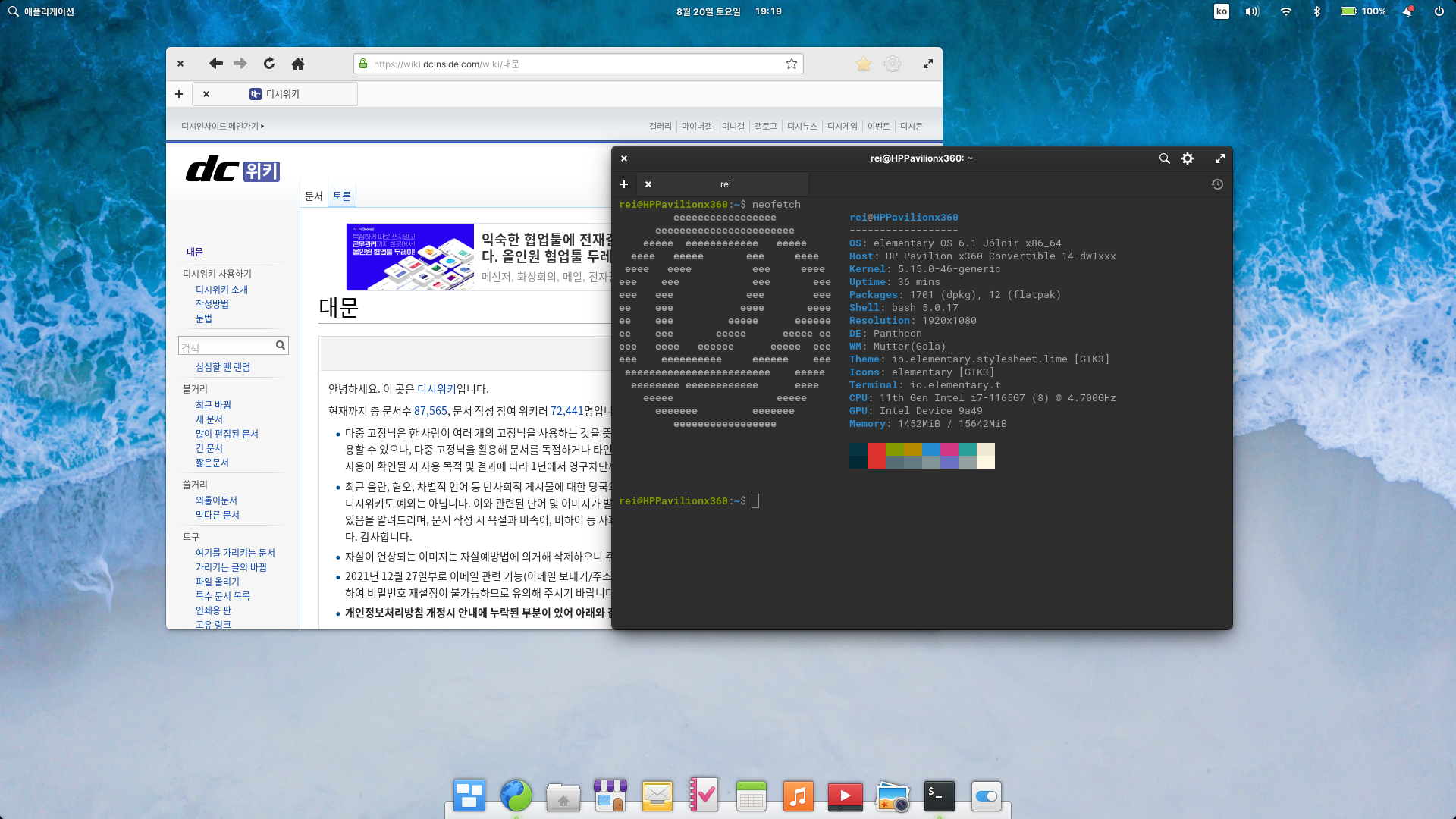Open browser settings gear menu

[x=893, y=64]
